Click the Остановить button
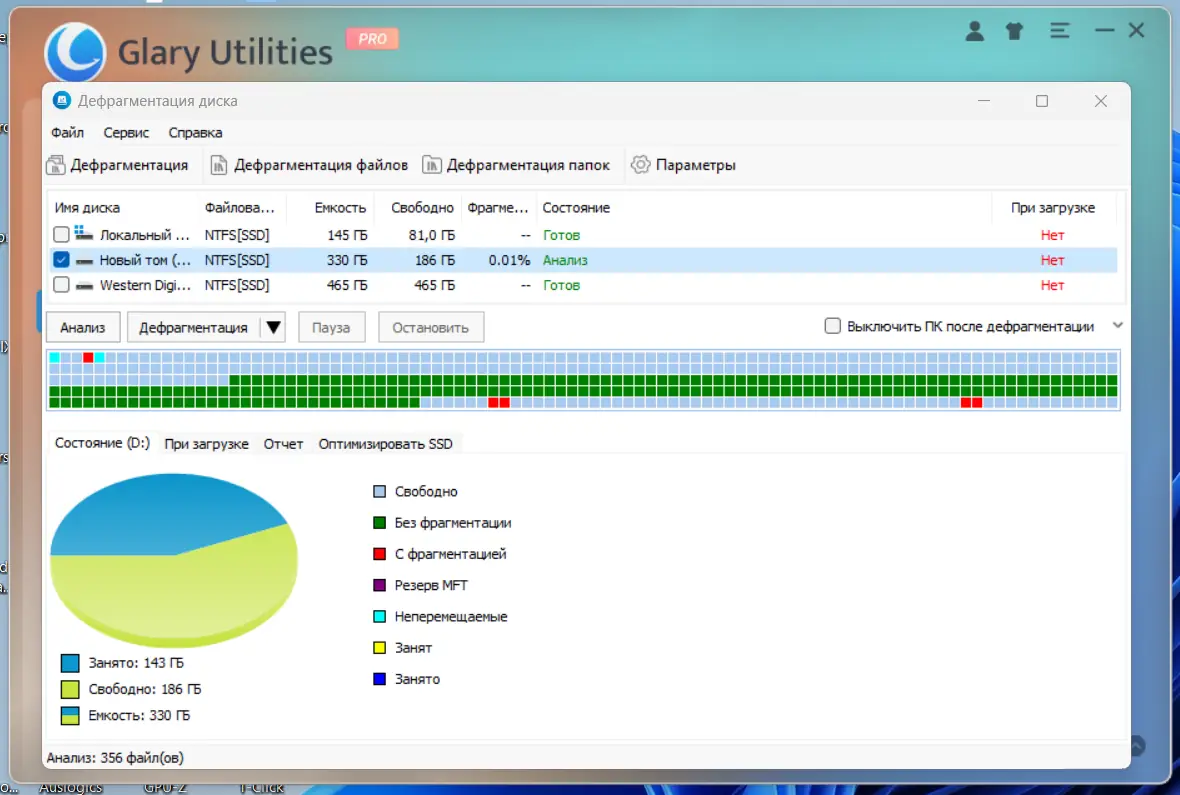1180x795 pixels. click(x=430, y=327)
